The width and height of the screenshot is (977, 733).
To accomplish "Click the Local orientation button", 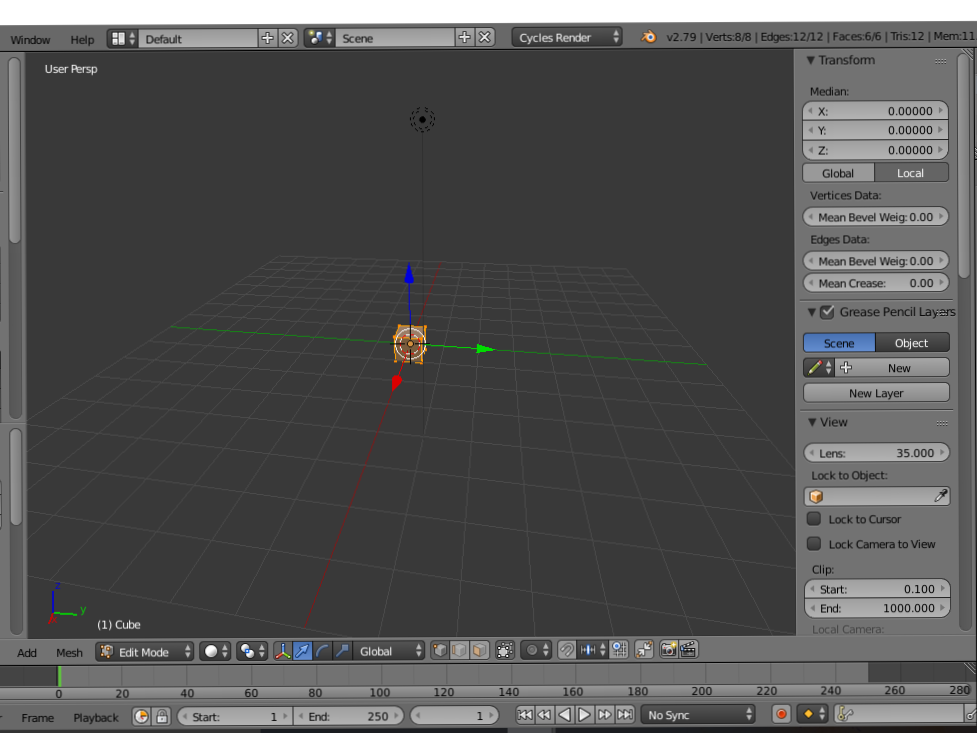I will point(910,172).
